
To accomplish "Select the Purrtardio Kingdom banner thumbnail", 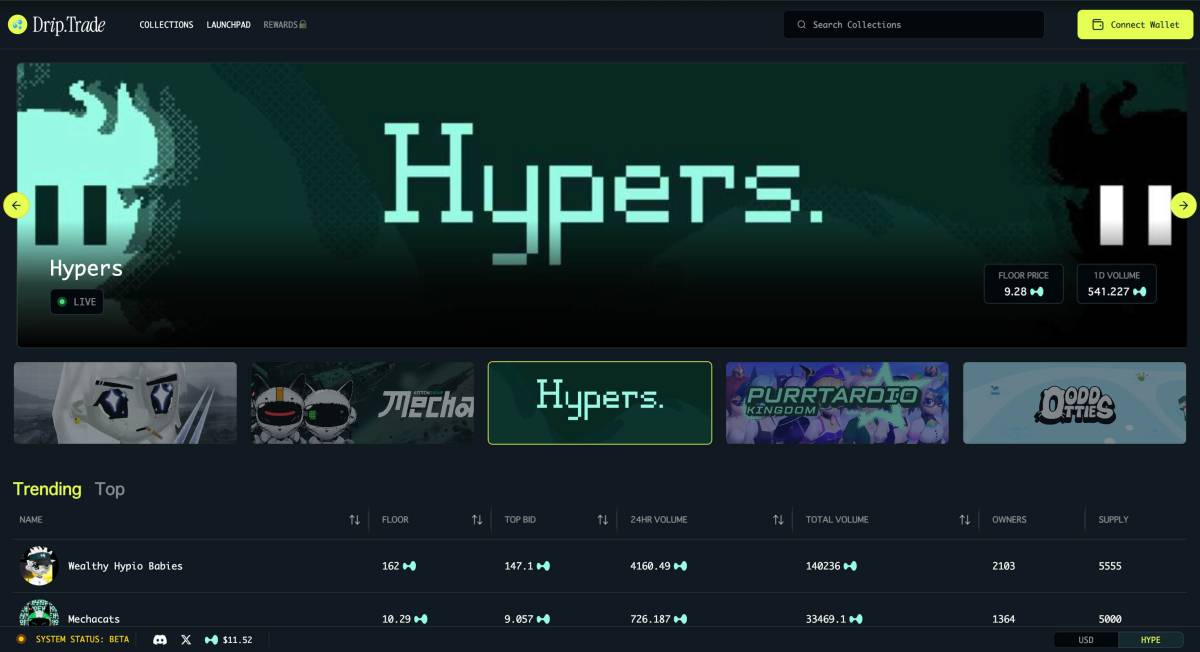I will pyautogui.click(x=837, y=403).
